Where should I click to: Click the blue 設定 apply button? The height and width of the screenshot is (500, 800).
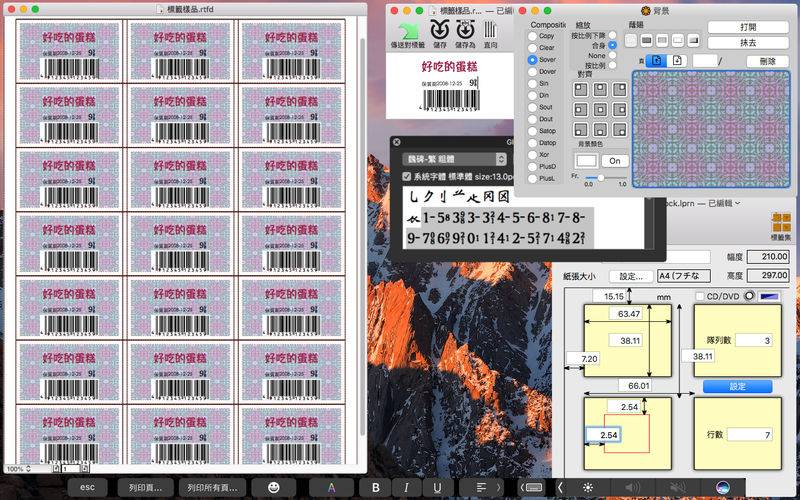click(x=737, y=386)
